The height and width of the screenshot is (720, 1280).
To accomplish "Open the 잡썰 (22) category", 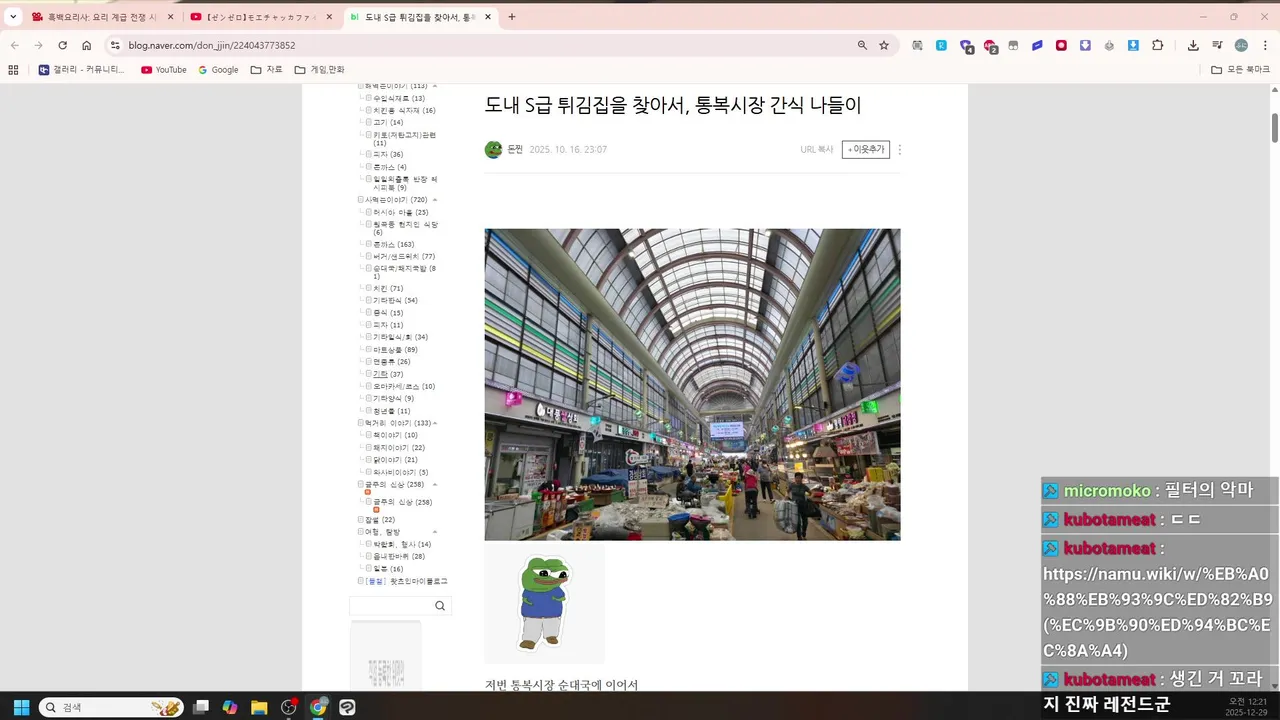I will point(380,520).
